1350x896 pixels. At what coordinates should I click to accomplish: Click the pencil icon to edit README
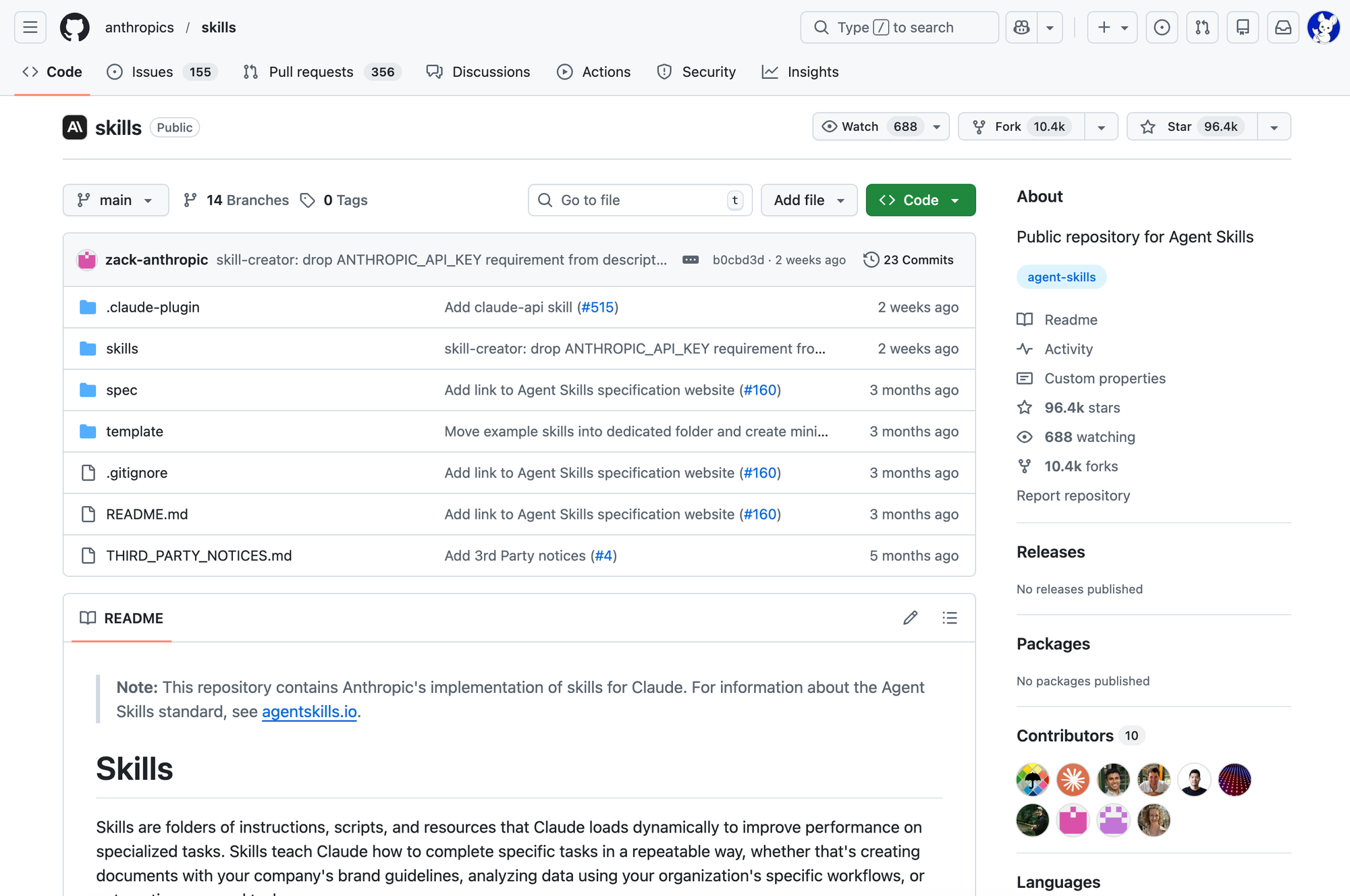coord(910,618)
